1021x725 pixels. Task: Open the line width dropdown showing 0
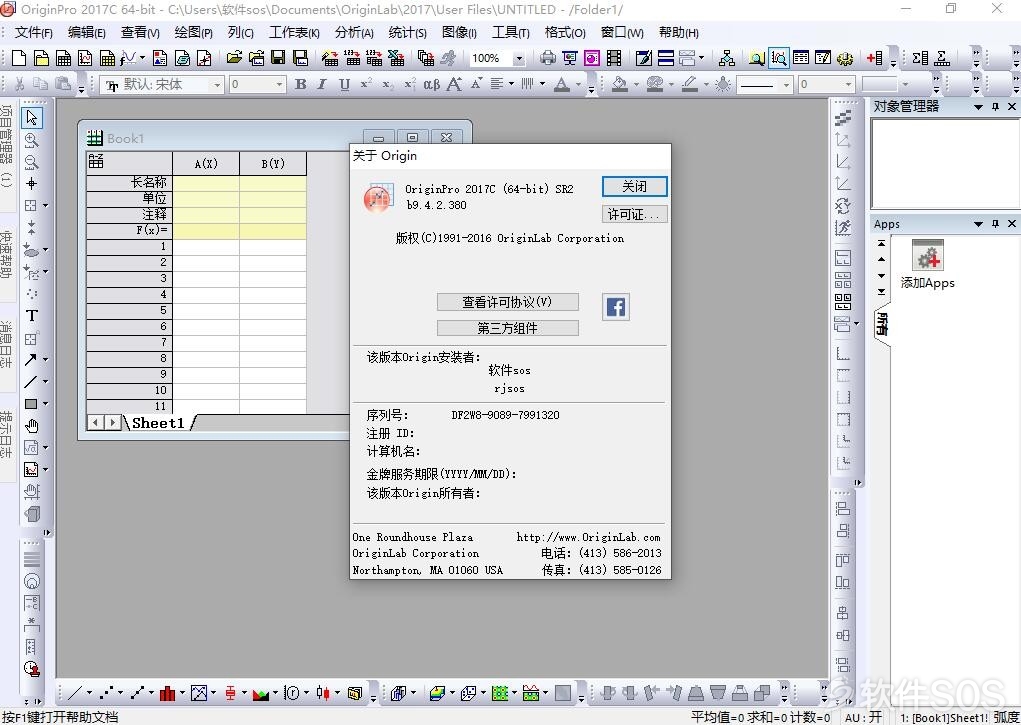point(848,85)
